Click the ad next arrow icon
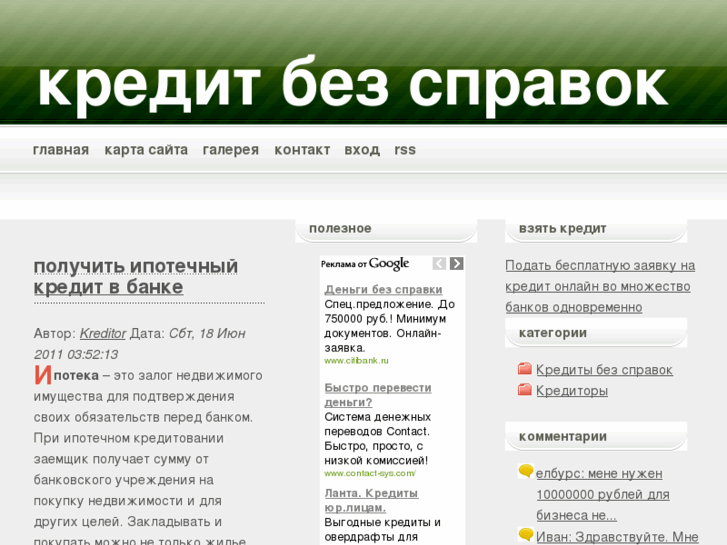This screenshot has width=727, height=545. click(457, 263)
